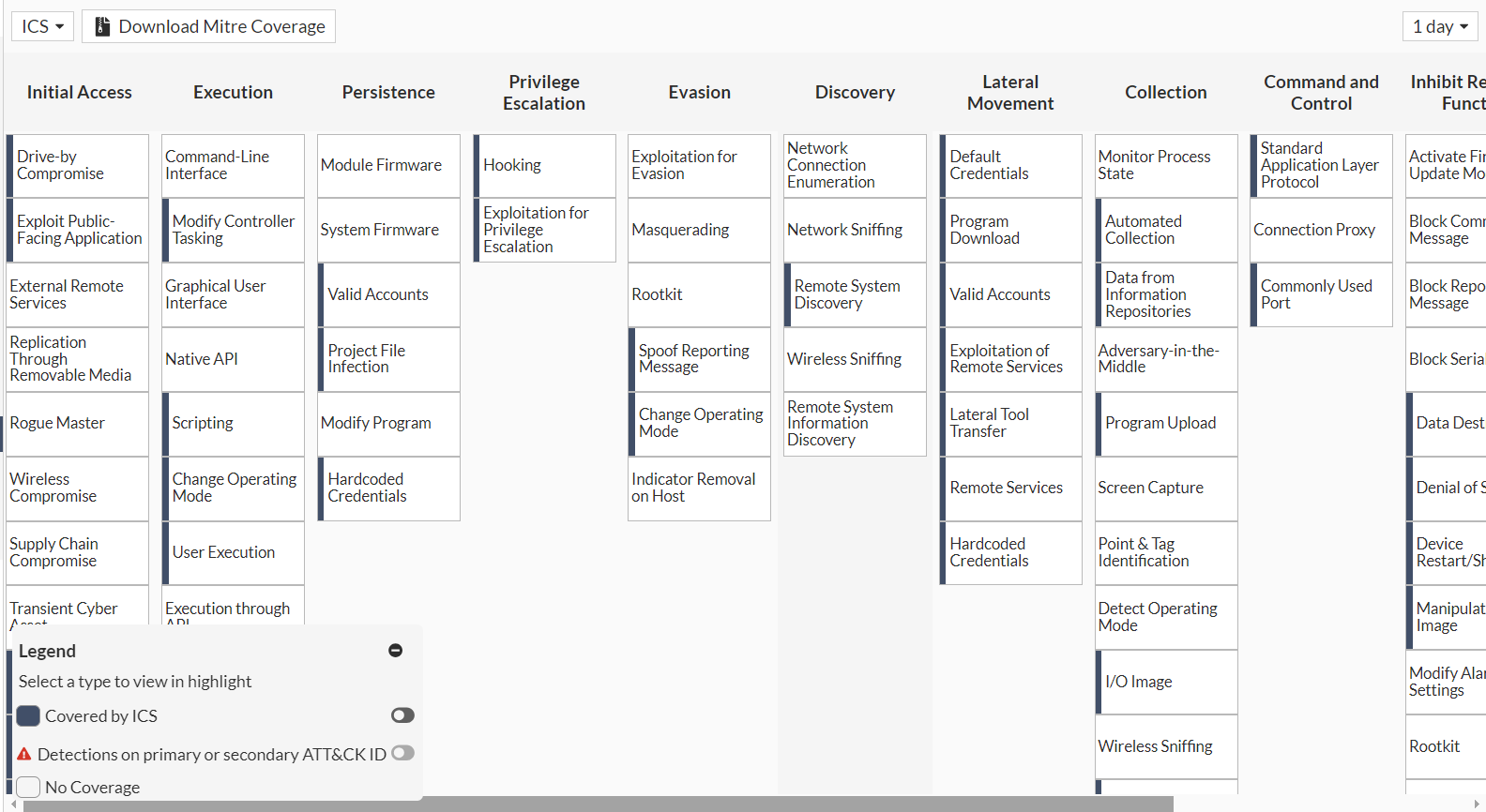Select the Spoof Reporting Message technique

pyautogui.click(x=700, y=358)
